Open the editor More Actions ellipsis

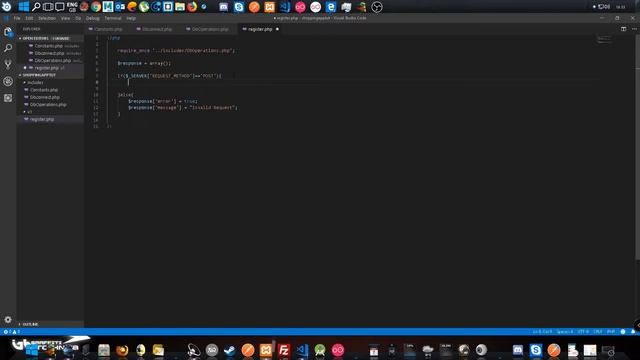coord(634,29)
